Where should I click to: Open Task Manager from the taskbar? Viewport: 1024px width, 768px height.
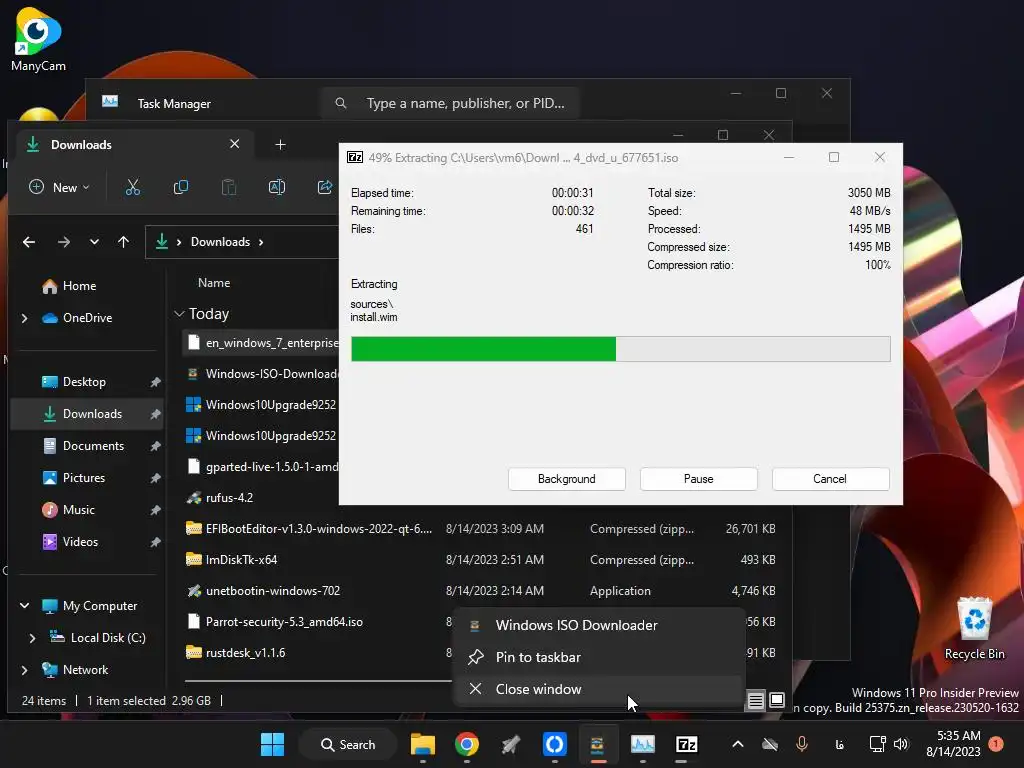642,744
